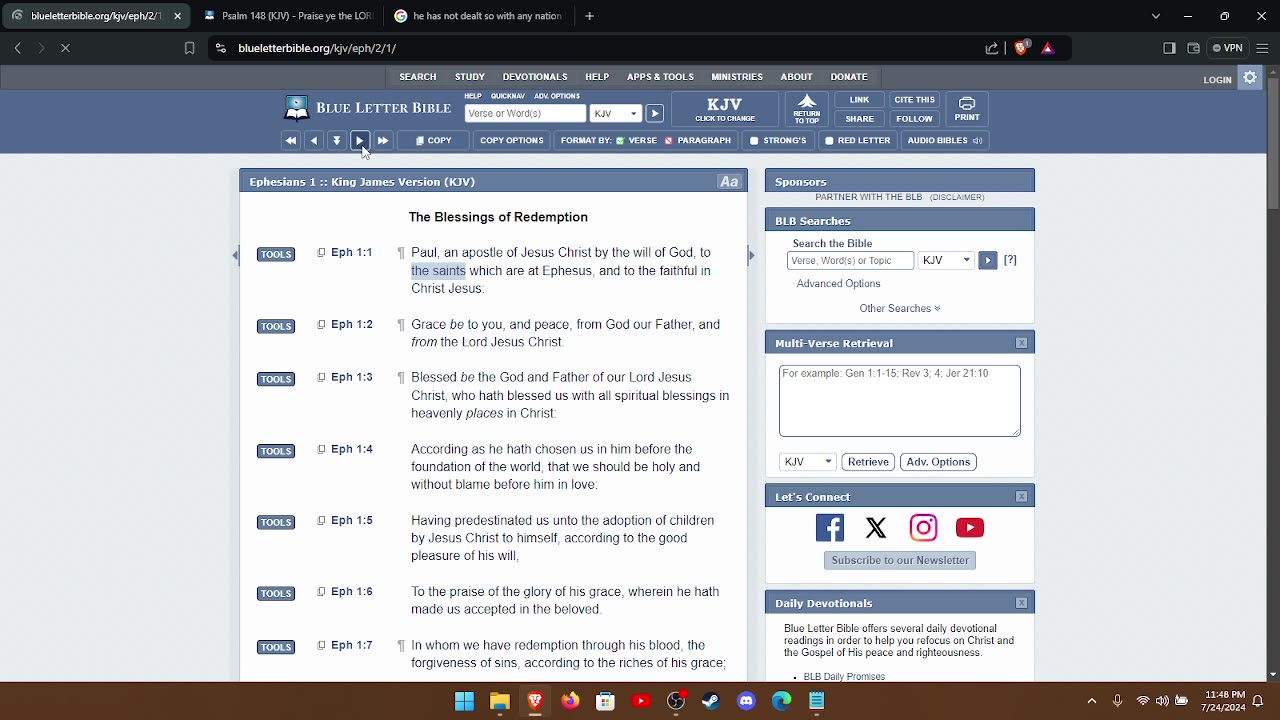1280x720 pixels.
Task: Jump to next book with double-right arrow
Action: coord(383,141)
